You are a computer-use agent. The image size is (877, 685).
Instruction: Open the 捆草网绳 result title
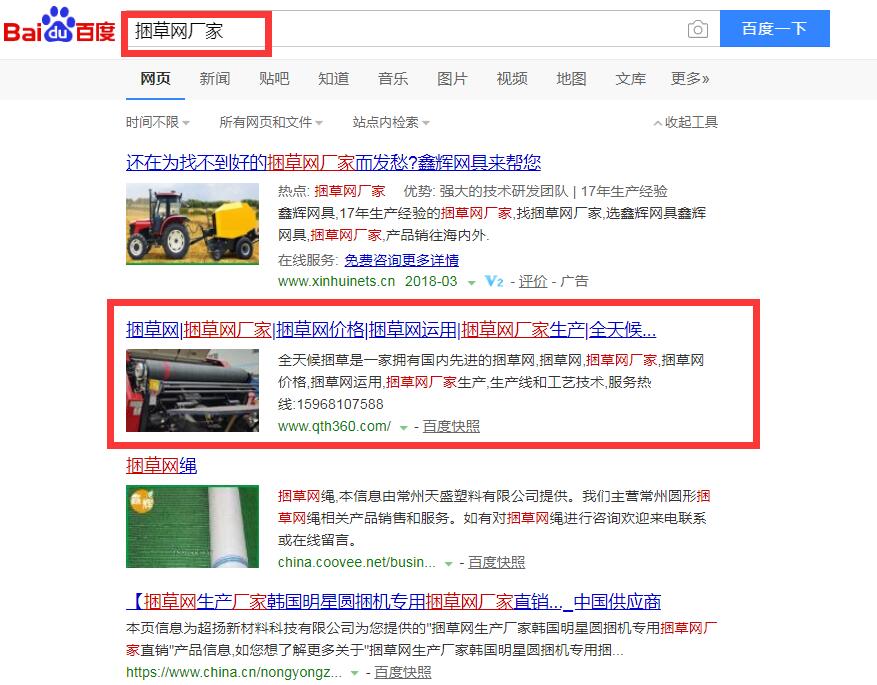[x=161, y=465]
